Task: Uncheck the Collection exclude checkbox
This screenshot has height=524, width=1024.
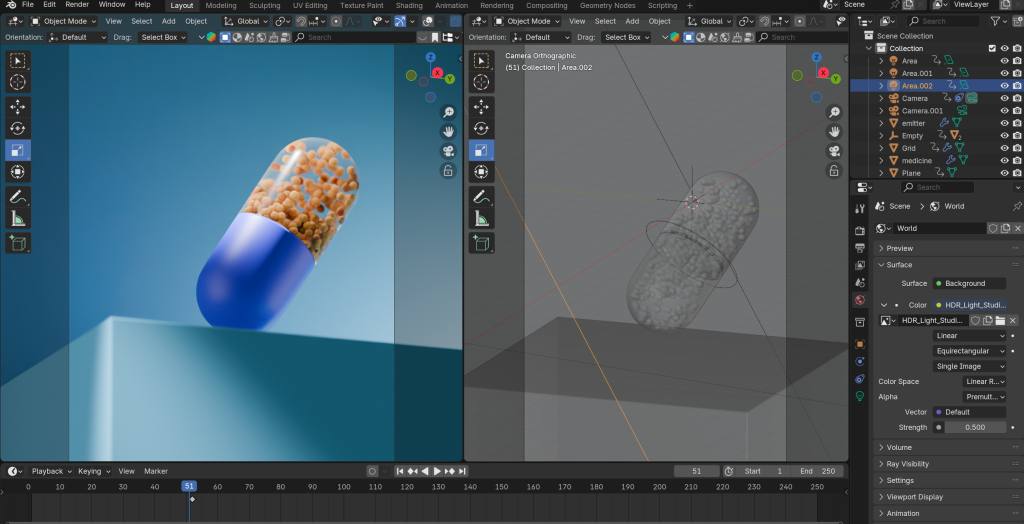Action: tap(991, 48)
